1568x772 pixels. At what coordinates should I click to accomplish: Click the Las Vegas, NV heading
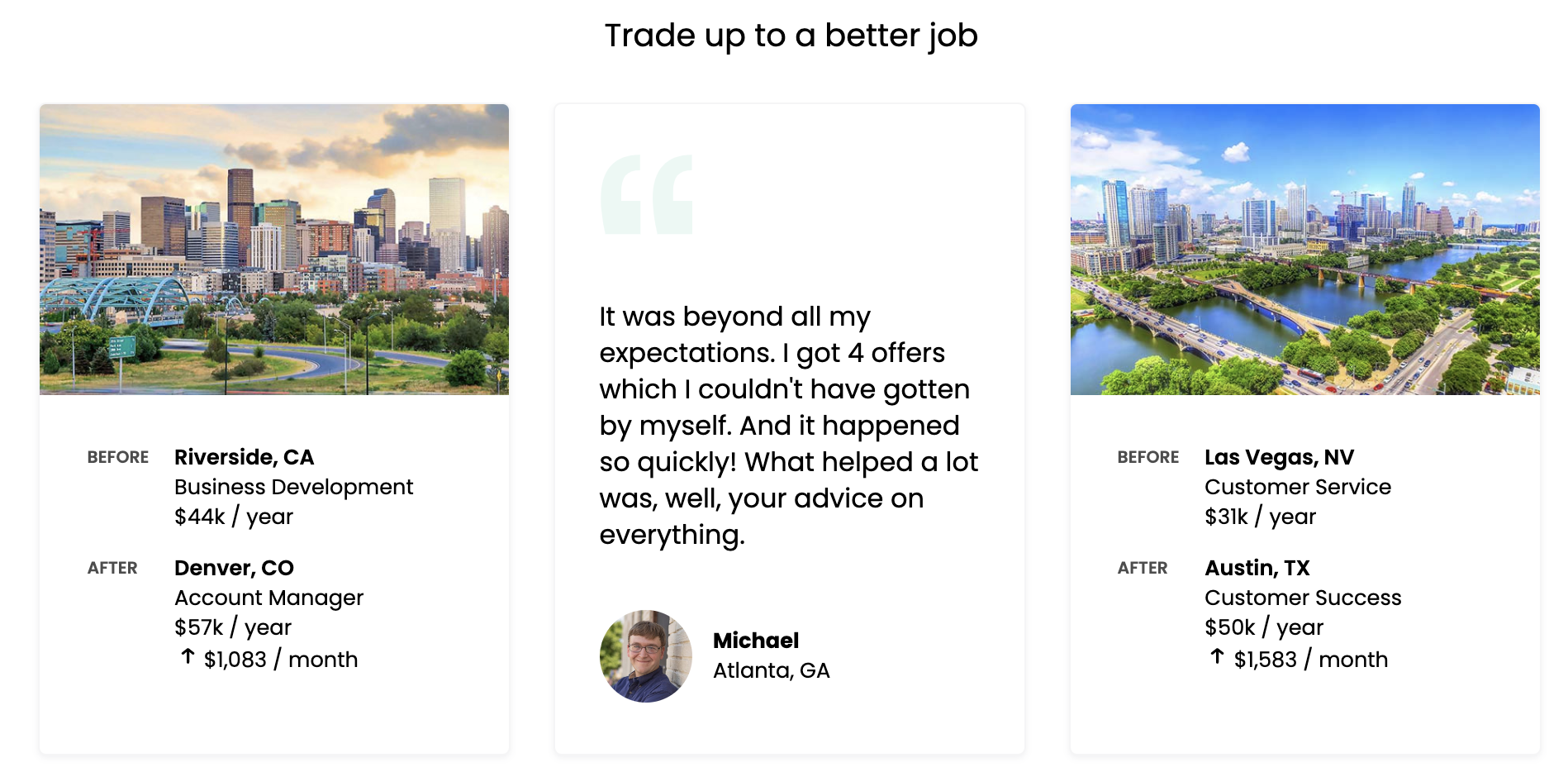1279,457
